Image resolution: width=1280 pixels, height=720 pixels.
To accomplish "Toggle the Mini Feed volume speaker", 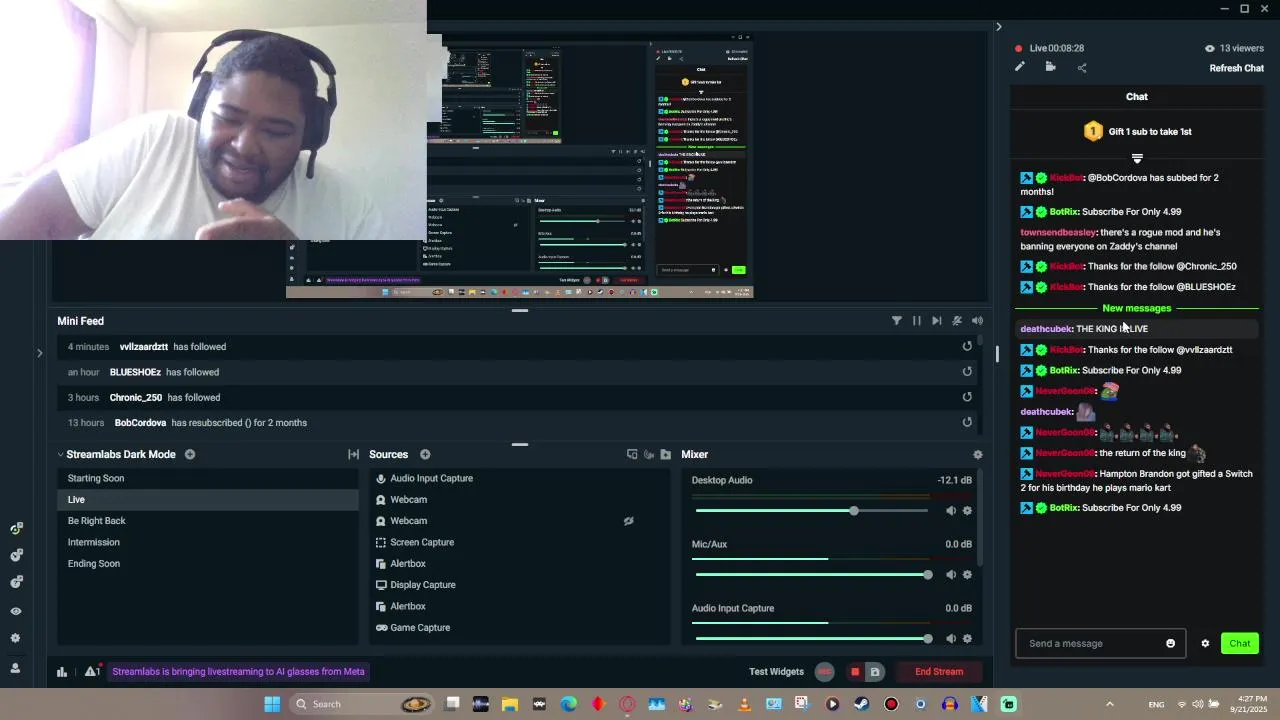I will [977, 321].
